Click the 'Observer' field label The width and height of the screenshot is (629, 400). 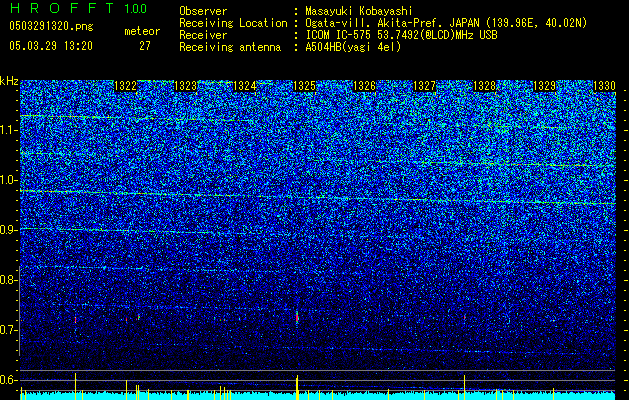pyautogui.click(x=203, y=11)
